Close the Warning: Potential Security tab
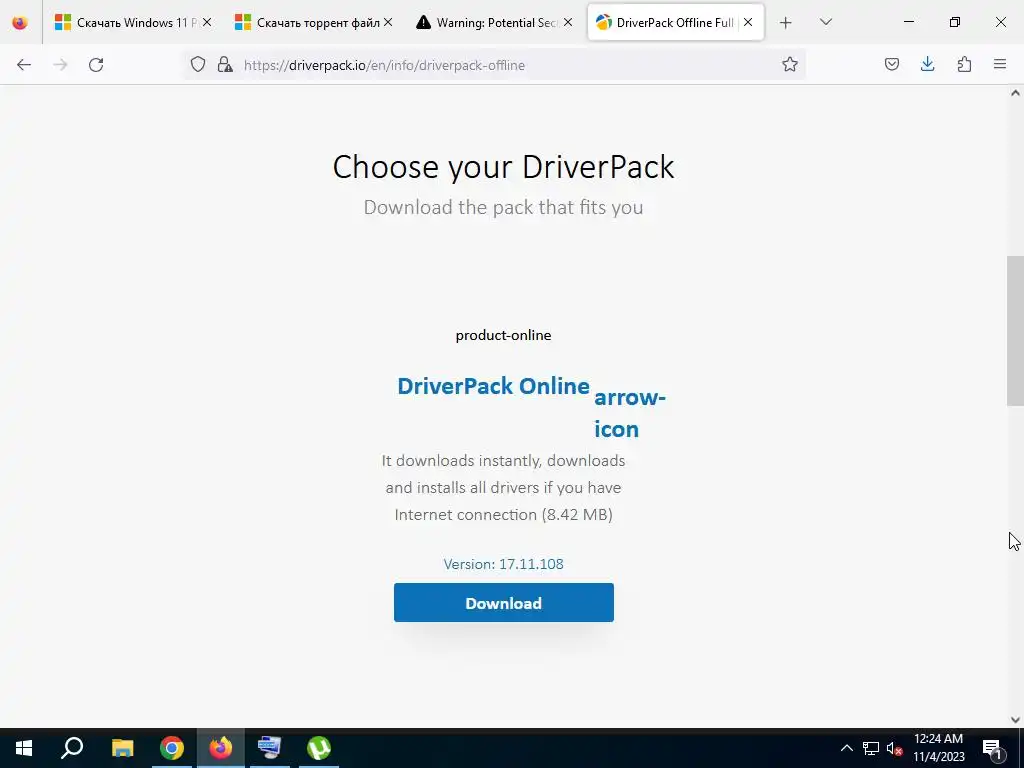This screenshot has height=768, width=1024. (x=568, y=22)
